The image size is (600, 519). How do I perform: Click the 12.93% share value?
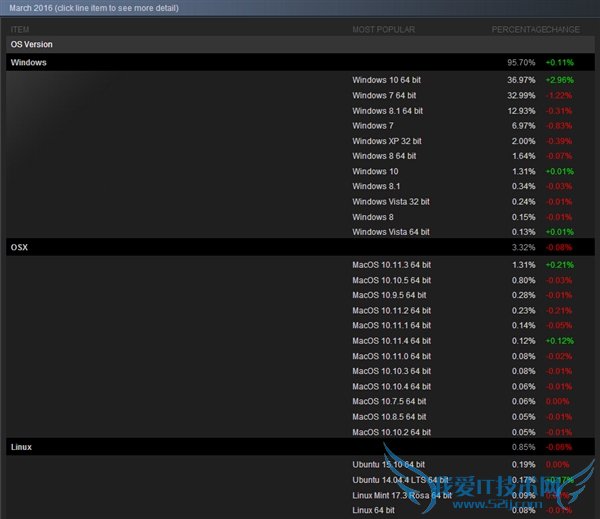(521, 111)
